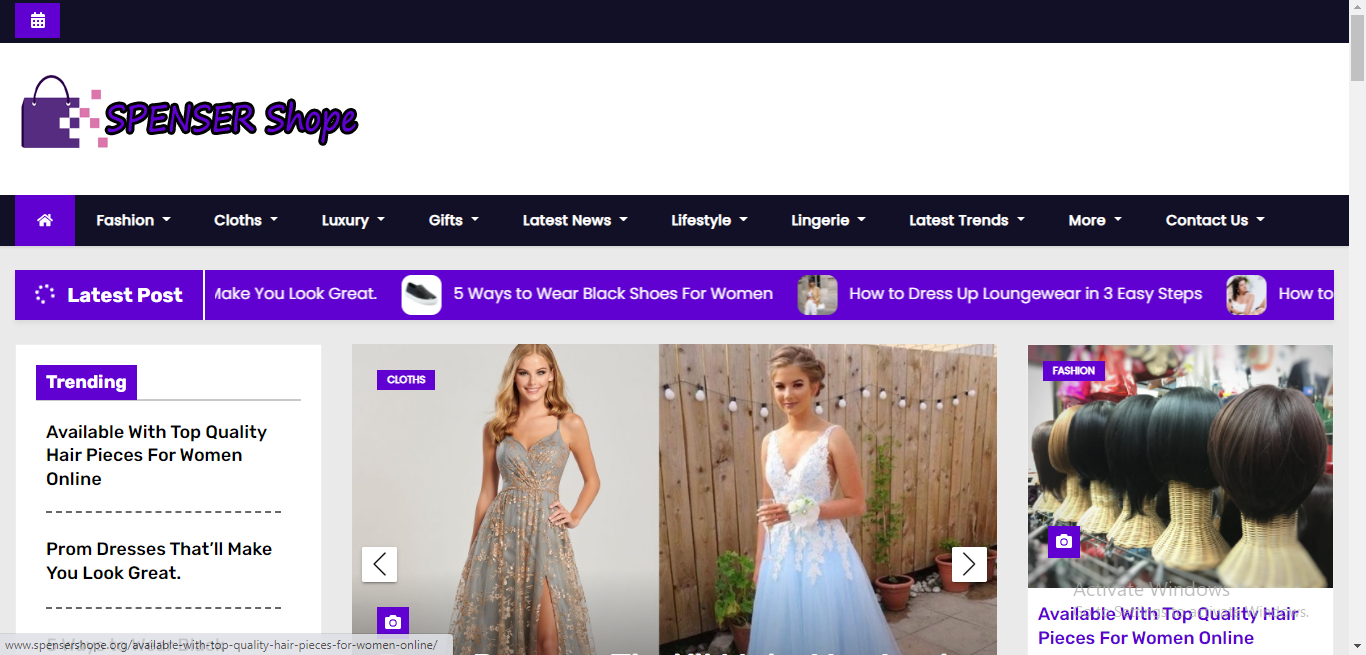Open 'How to Dress Up Loungewear in 3 Easy Steps'
1366x655 pixels.
click(1025, 294)
